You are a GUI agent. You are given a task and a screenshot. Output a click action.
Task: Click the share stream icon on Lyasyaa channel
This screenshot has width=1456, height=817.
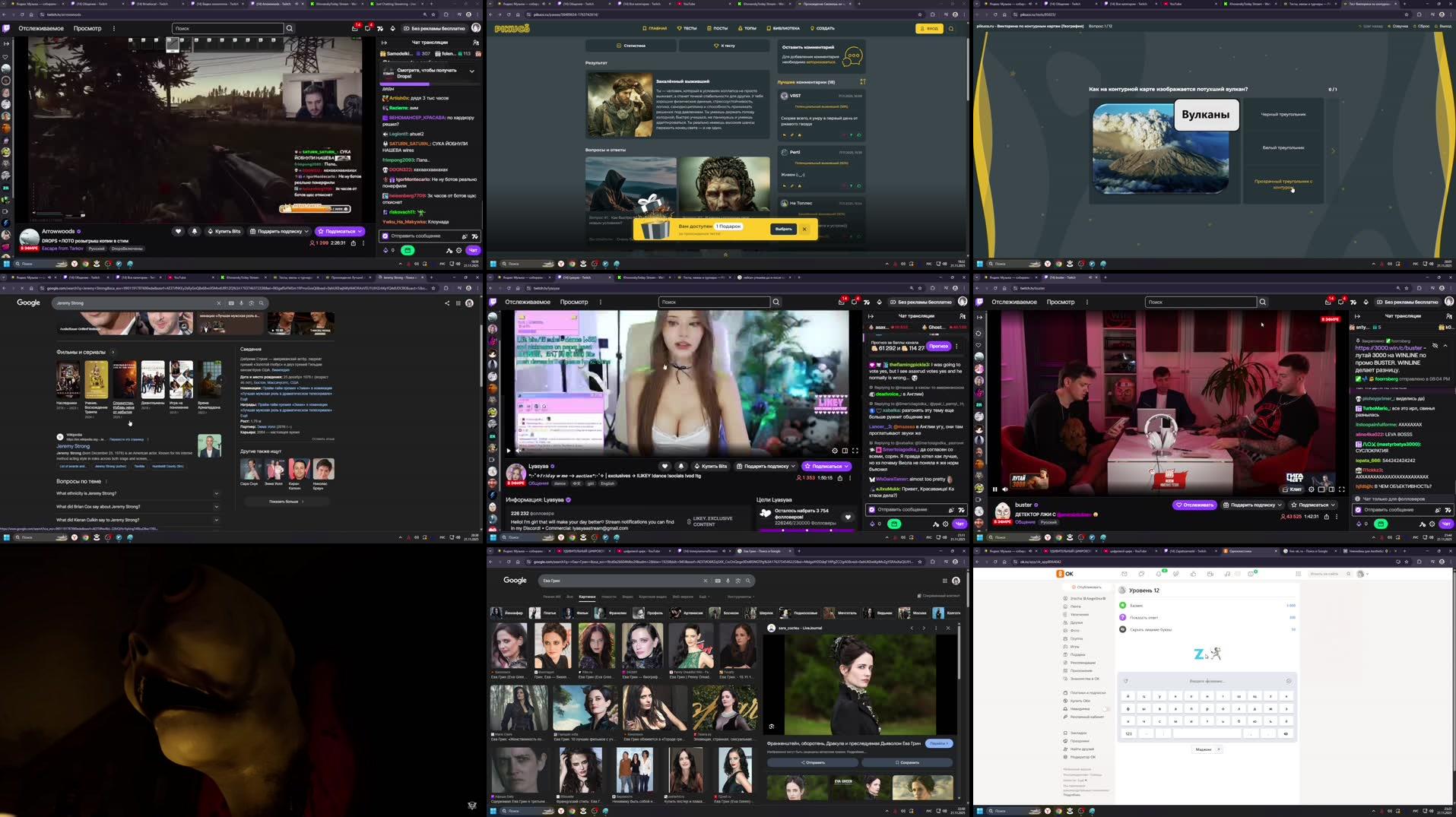pyautogui.click(x=840, y=477)
